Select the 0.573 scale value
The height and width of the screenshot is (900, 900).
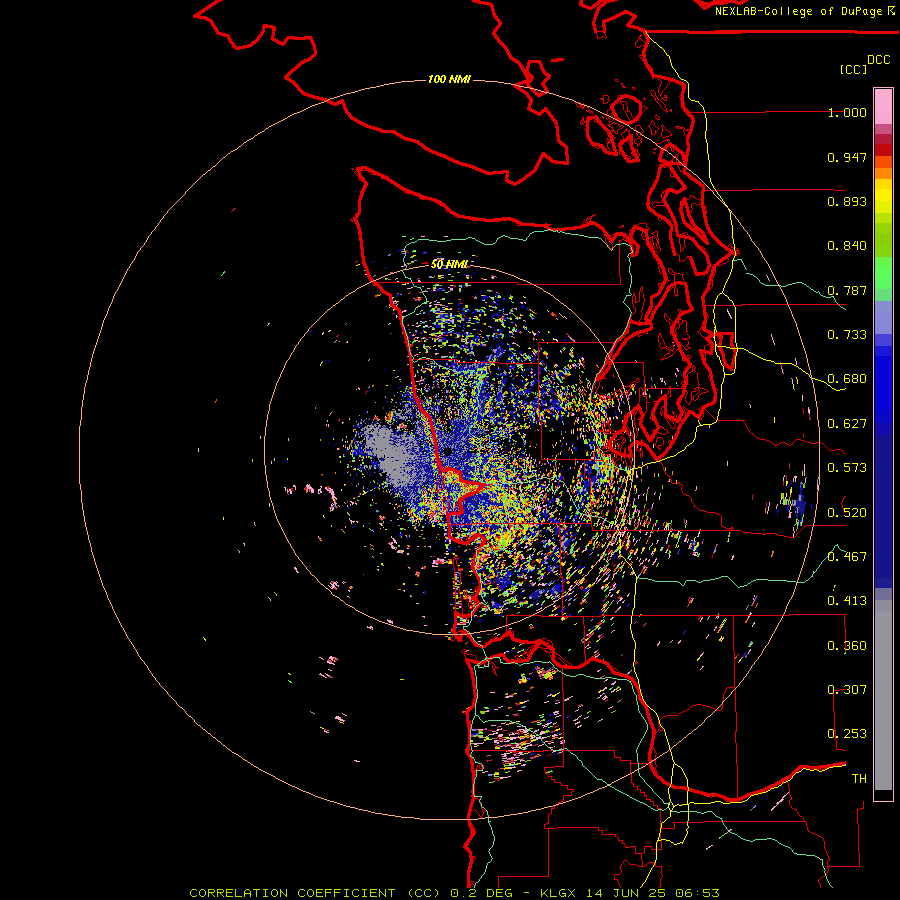click(847, 468)
